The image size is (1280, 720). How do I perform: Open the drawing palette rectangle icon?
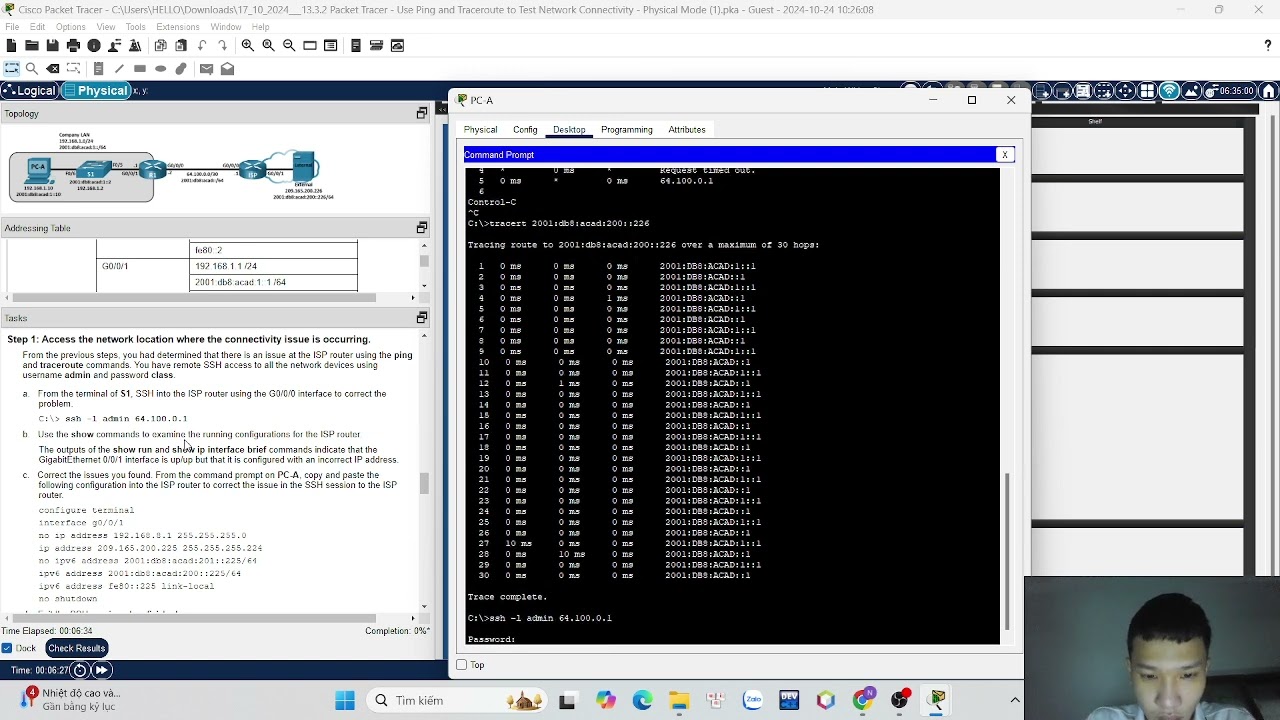(310, 46)
